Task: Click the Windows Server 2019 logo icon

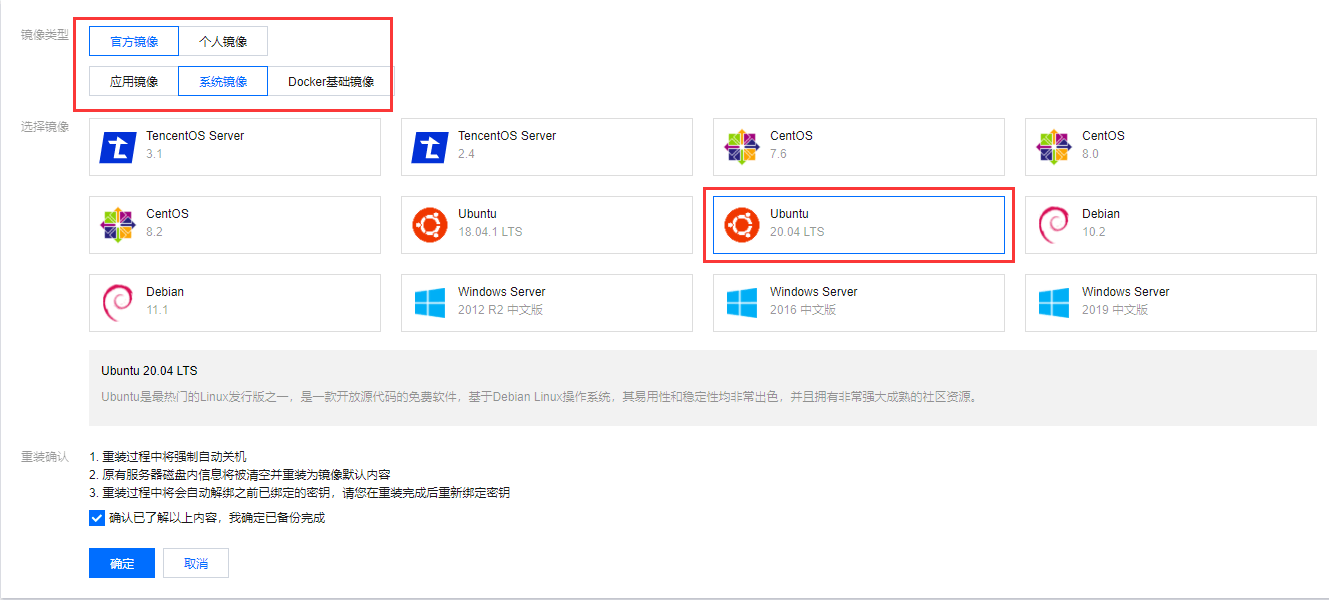Action: point(1053,303)
